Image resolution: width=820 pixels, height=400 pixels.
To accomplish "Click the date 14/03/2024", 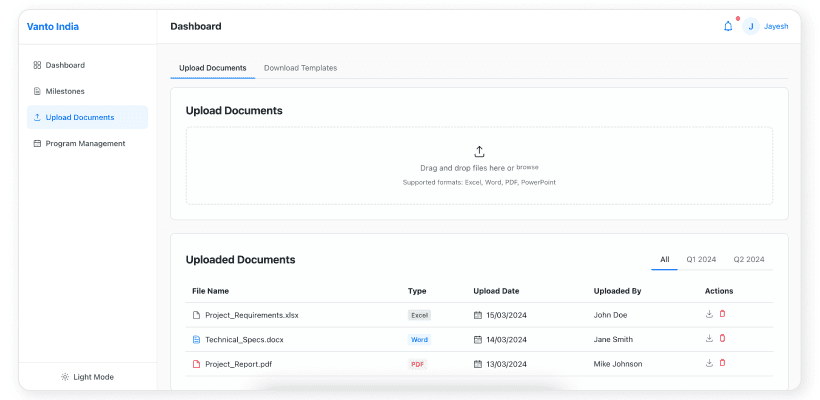I will tap(506, 339).
